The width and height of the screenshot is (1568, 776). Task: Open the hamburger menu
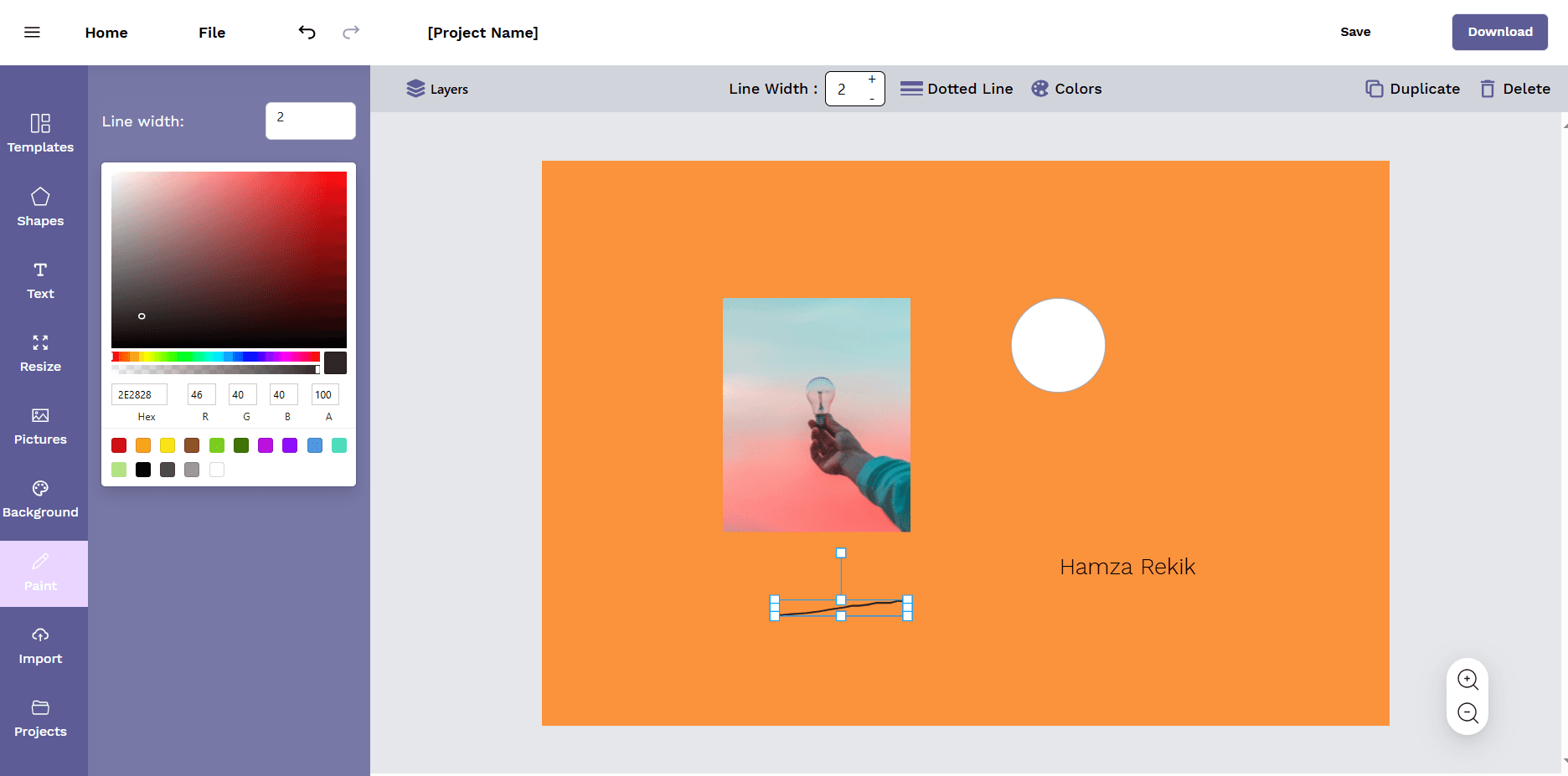32,32
